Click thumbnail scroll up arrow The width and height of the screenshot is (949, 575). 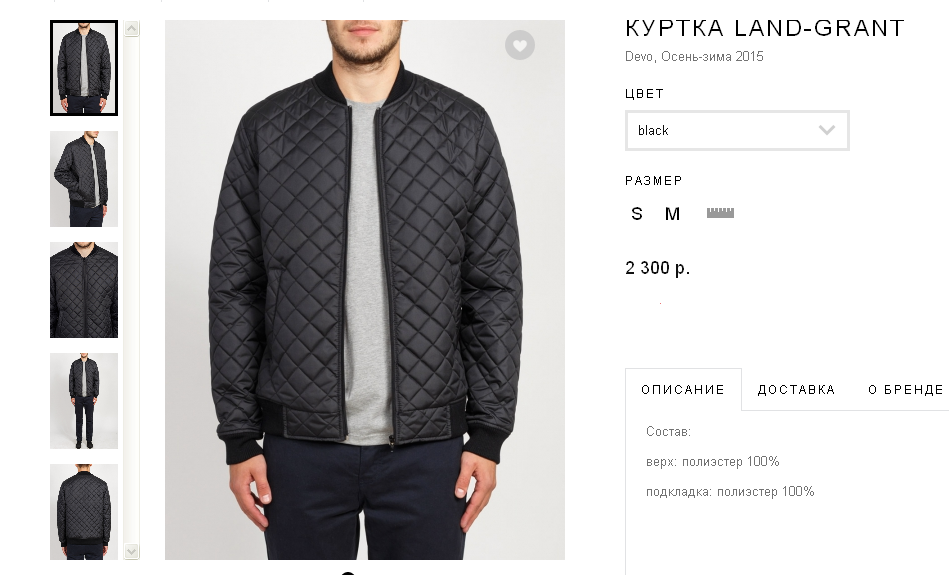click(x=131, y=28)
